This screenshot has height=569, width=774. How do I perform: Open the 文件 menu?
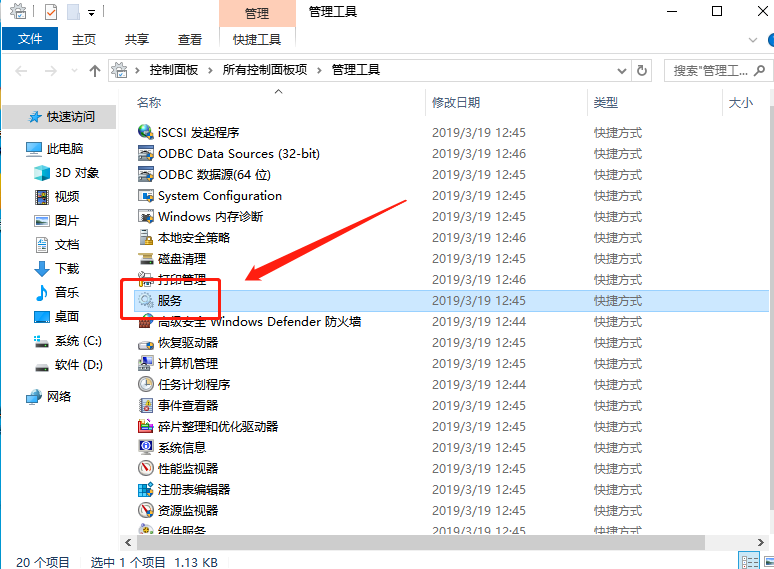click(30, 39)
